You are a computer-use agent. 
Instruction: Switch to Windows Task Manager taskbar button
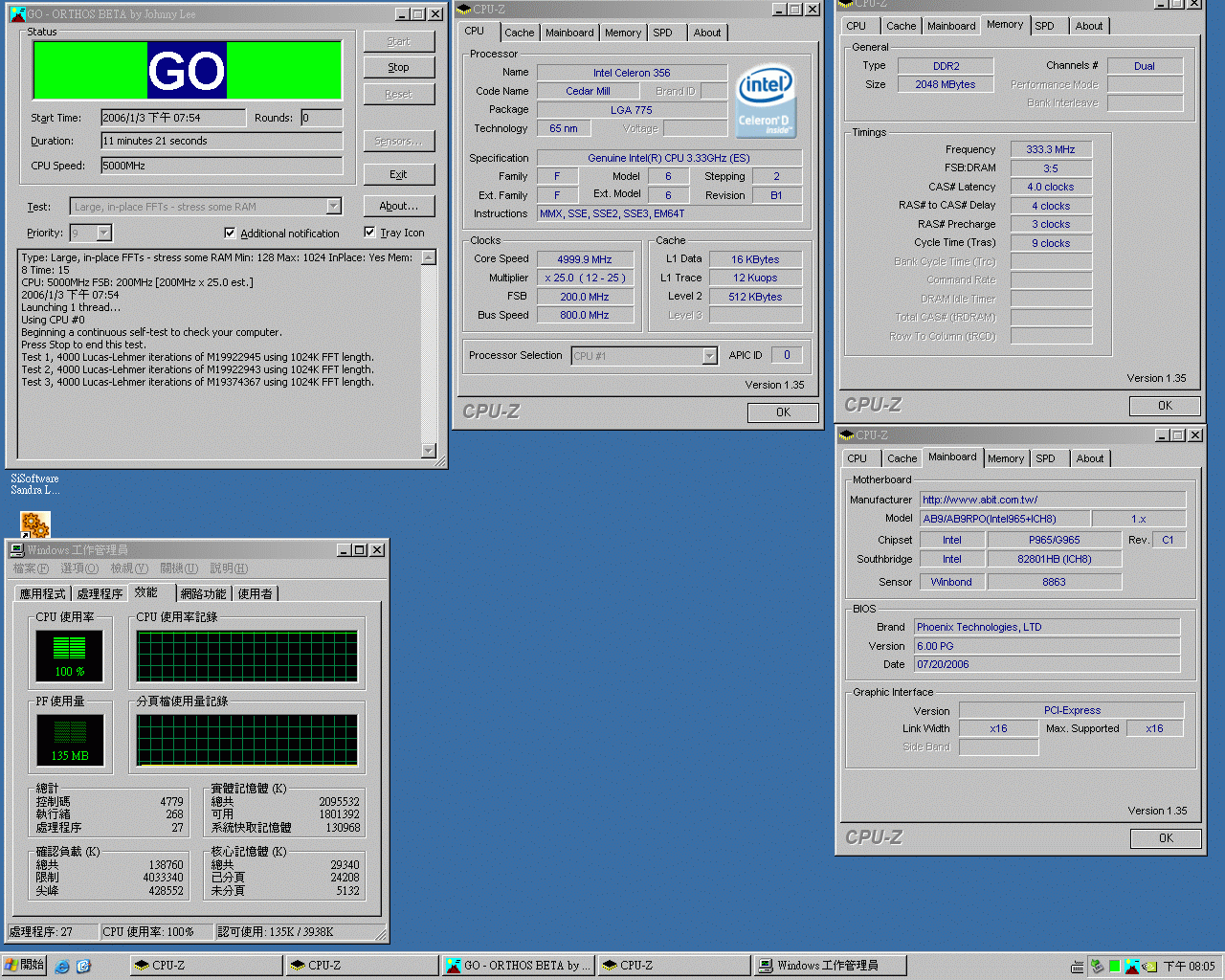[x=831, y=966]
